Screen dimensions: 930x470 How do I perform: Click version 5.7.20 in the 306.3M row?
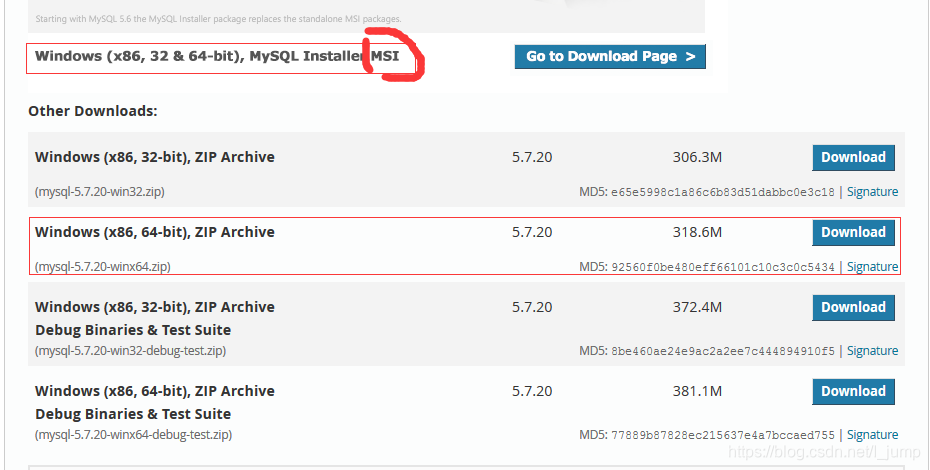coord(532,157)
